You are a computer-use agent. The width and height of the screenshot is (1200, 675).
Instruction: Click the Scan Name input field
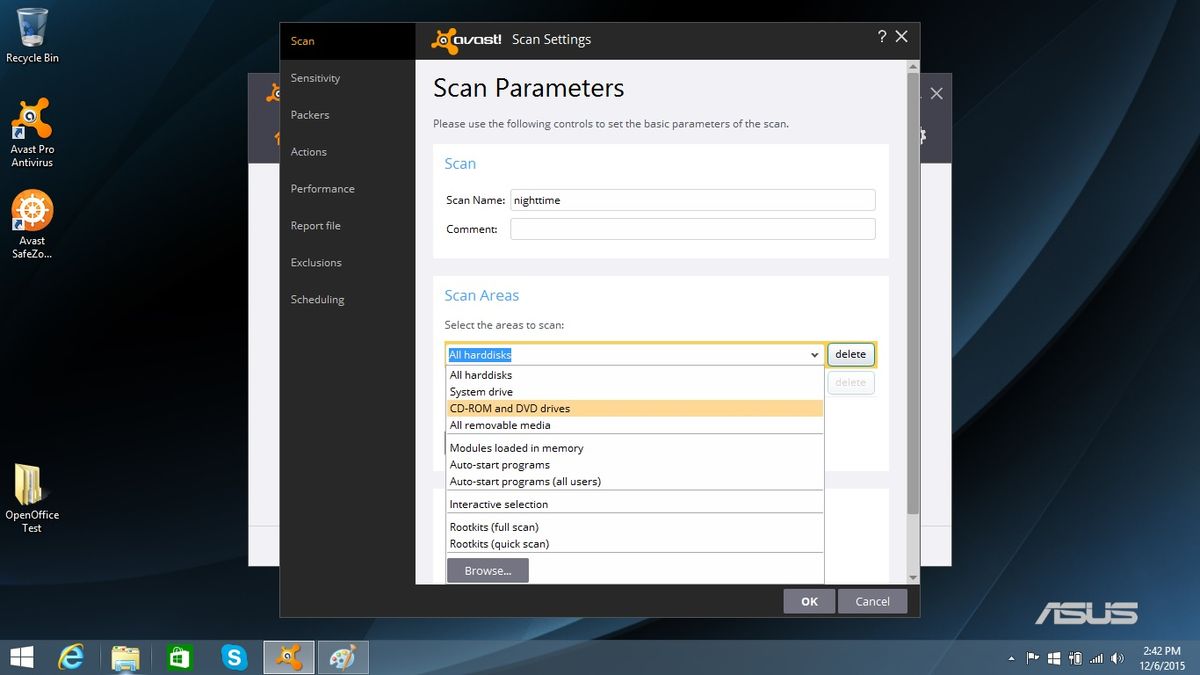pyautogui.click(x=692, y=200)
